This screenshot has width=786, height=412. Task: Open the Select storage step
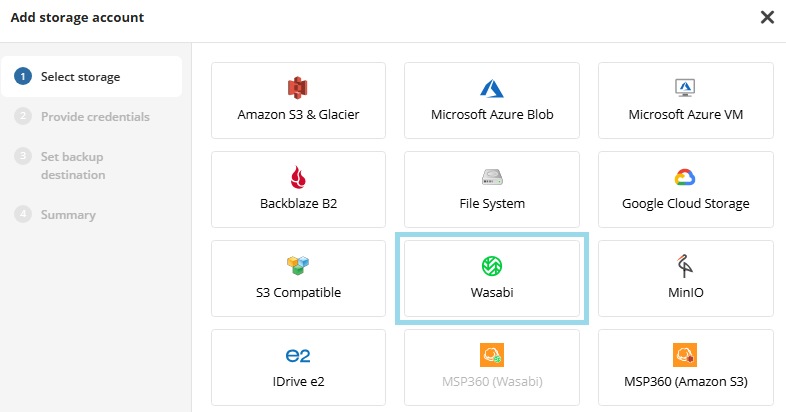coord(91,77)
